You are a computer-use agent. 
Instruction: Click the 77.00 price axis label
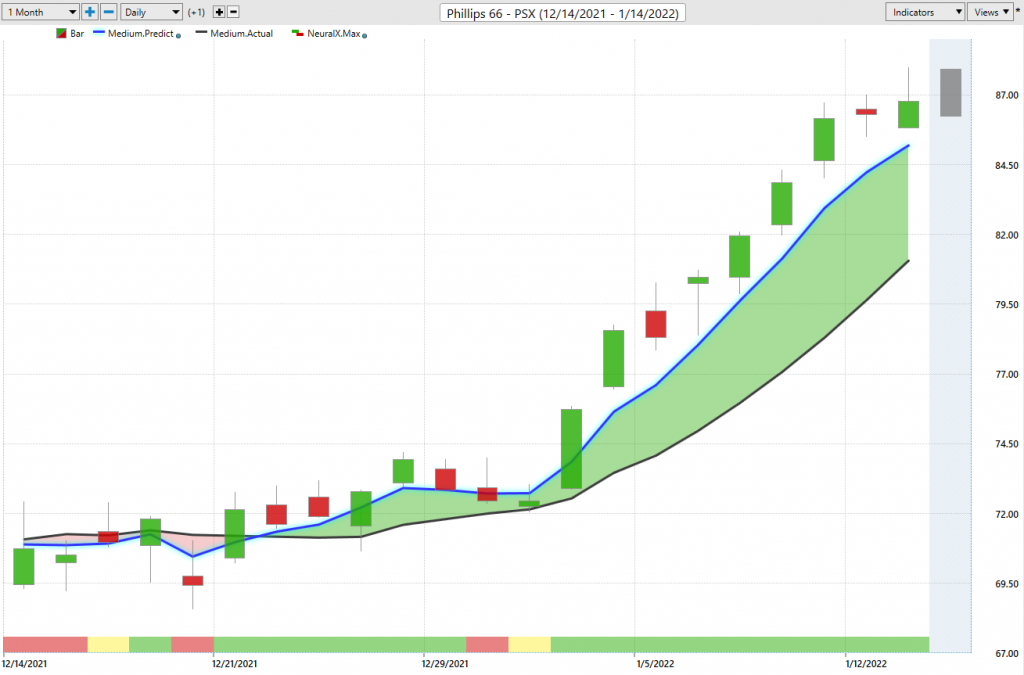click(1006, 374)
